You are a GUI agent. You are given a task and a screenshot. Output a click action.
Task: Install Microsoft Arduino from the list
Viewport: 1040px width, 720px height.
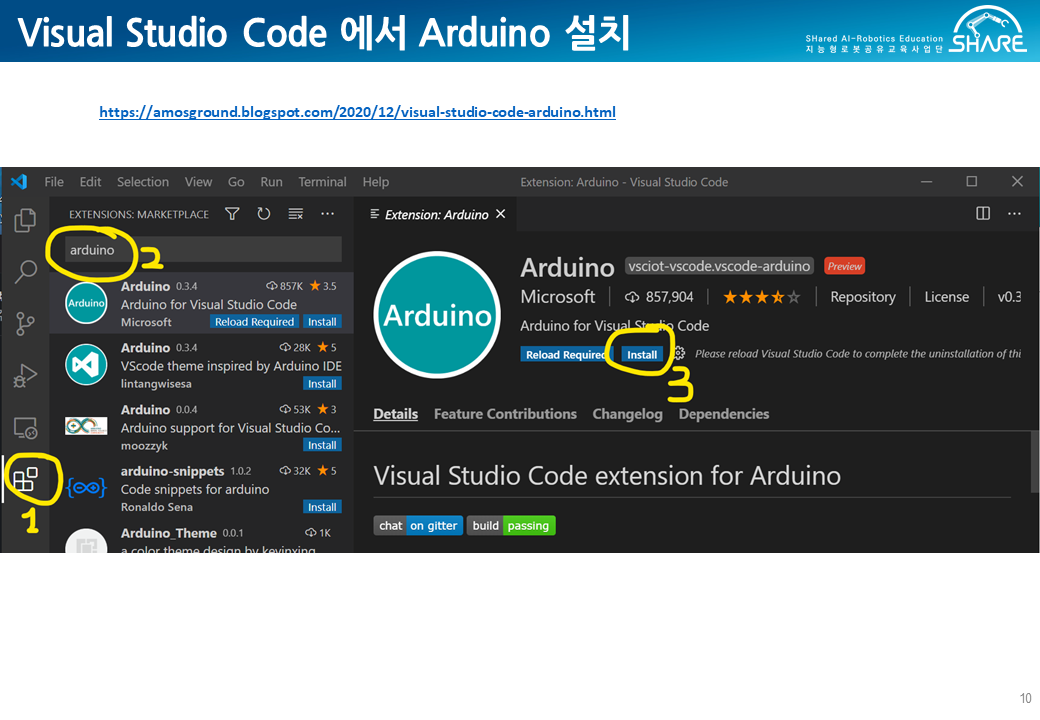tap(322, 322)
